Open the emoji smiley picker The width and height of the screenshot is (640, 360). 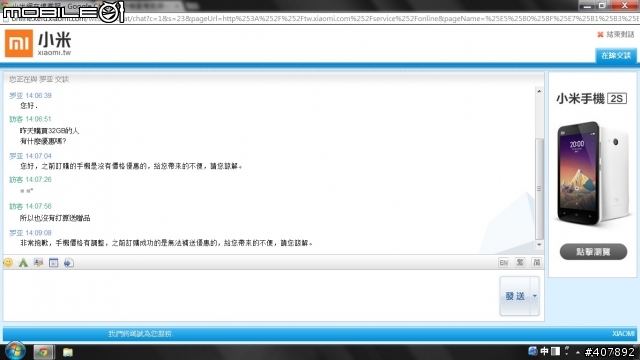[8, 262]
